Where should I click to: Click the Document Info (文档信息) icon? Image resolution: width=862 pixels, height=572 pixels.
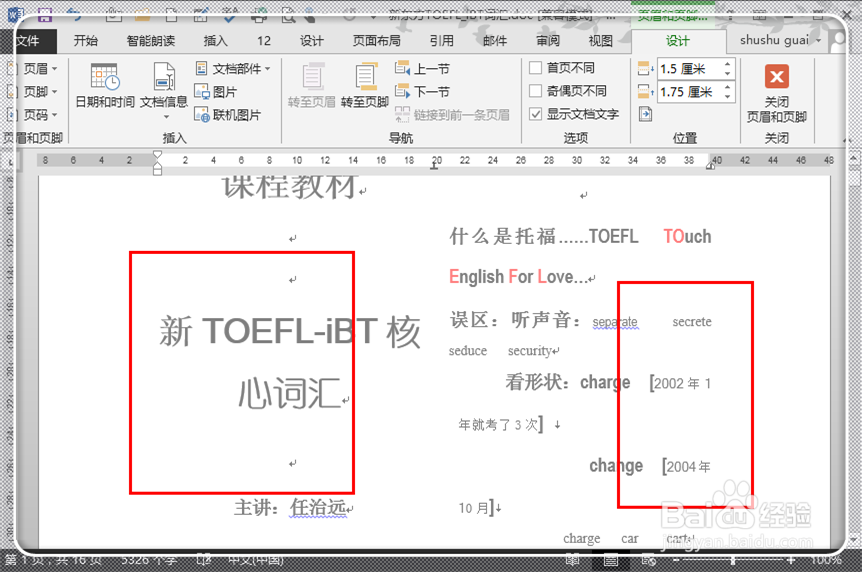pyautogui.click(x=164, y=76)
